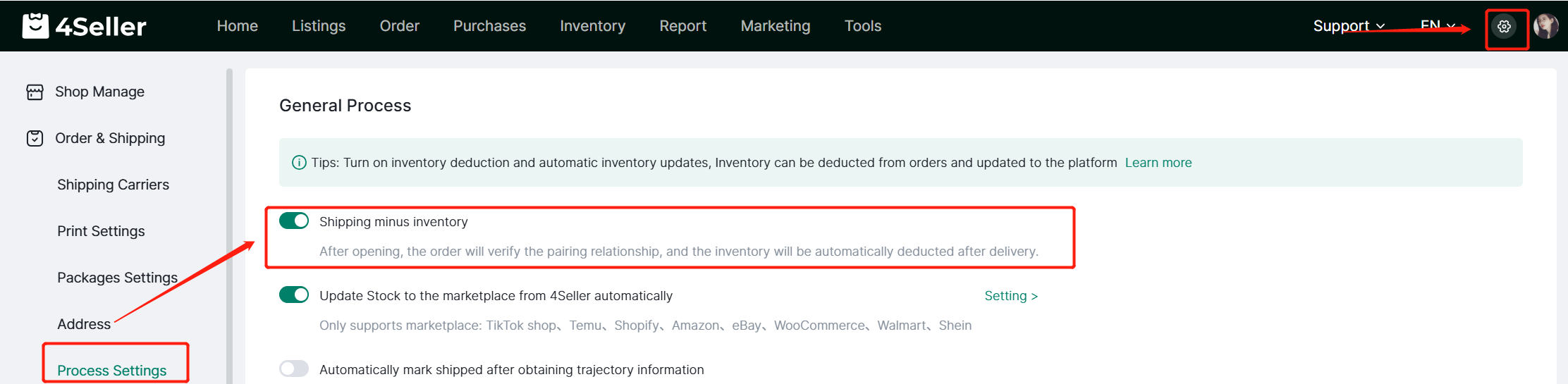Open the Inventory menu
This screenshot has width=1568, height=384.
[592, 26]
